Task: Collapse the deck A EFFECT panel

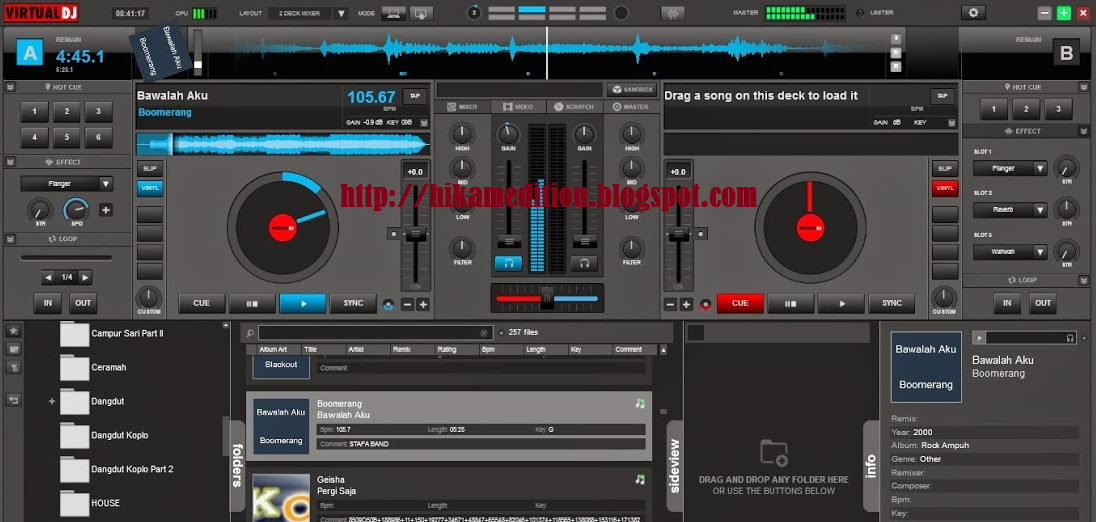Action: coord(10,162)
